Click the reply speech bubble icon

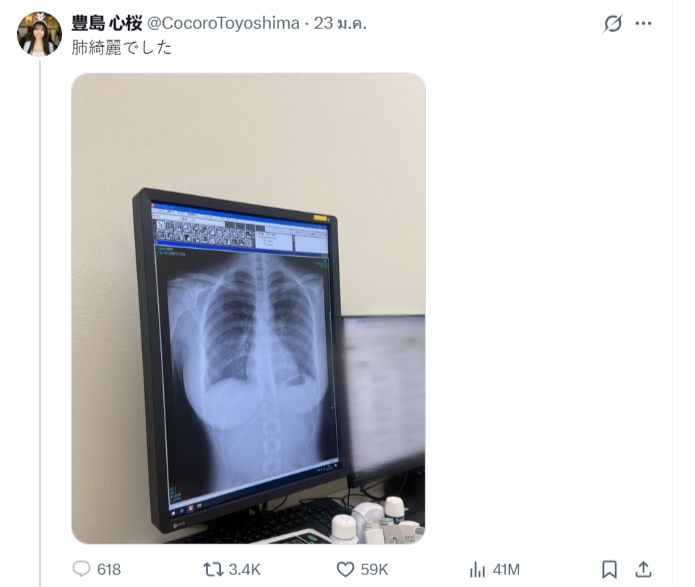(82, 569)
